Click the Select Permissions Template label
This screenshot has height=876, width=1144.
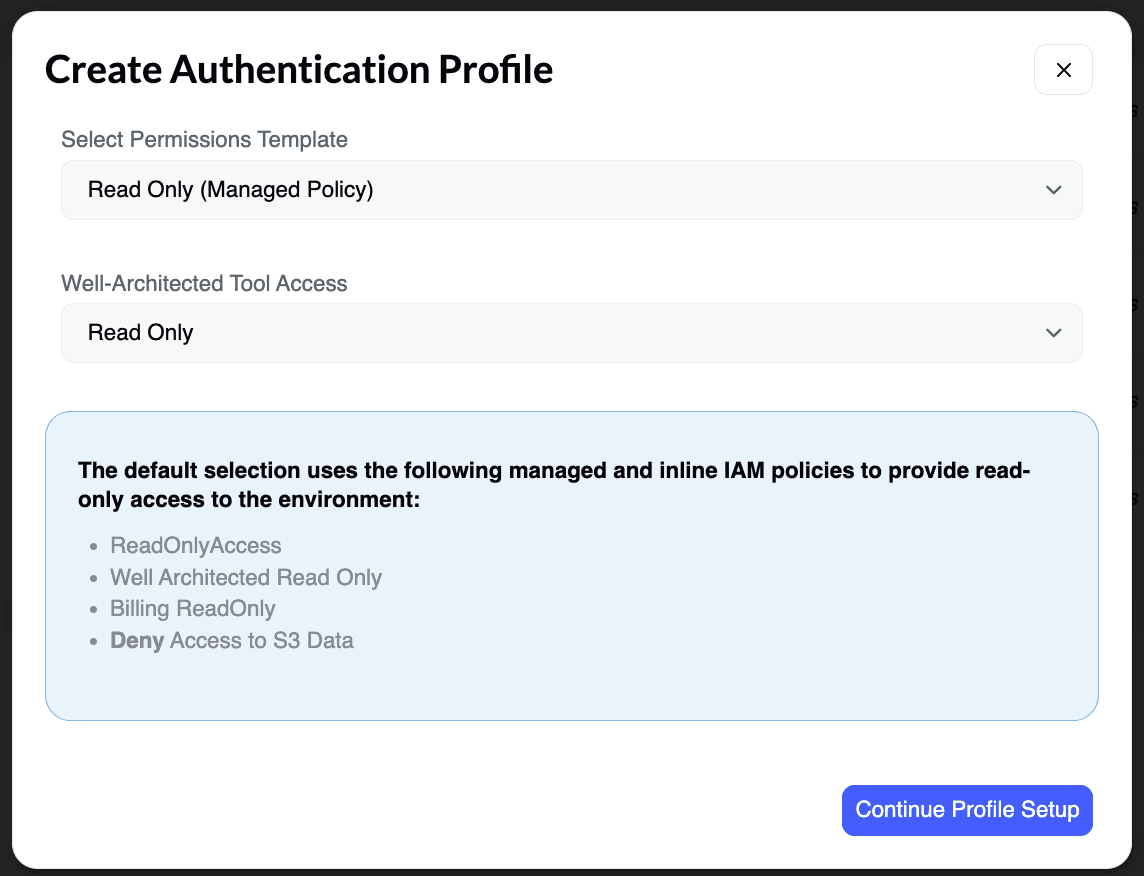click(204, 139)
